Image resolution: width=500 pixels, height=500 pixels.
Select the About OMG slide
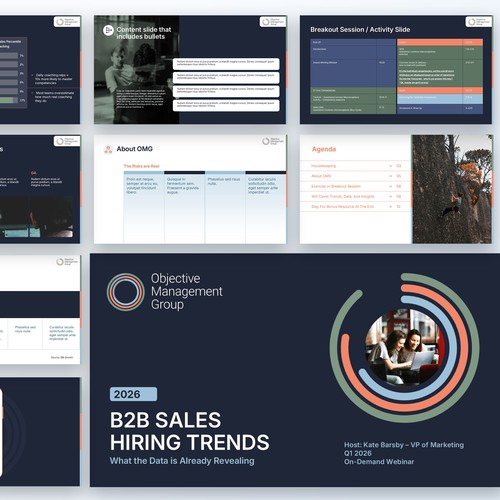tap(190, 189)
